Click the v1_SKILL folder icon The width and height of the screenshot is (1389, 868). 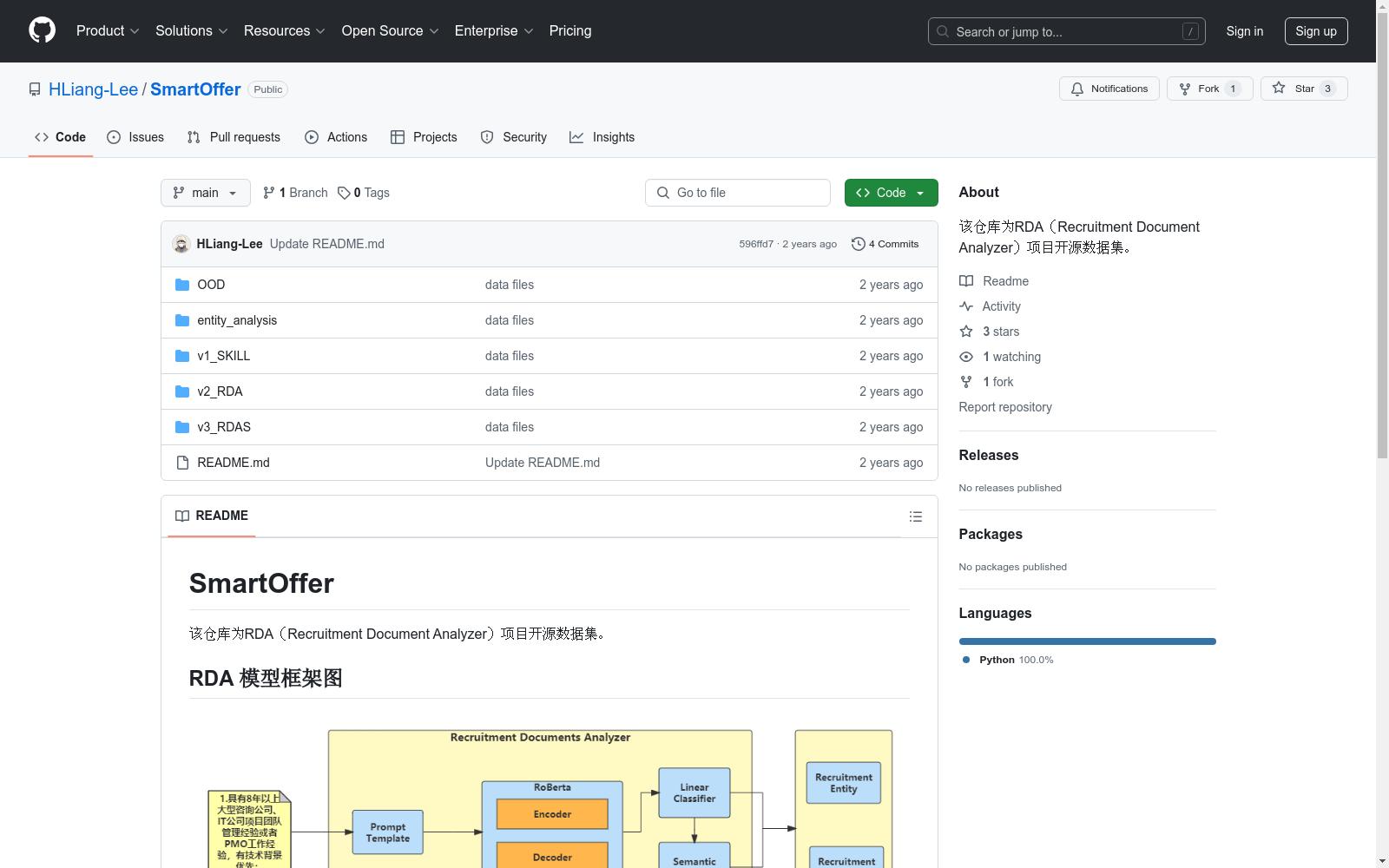tap(182, 356)
